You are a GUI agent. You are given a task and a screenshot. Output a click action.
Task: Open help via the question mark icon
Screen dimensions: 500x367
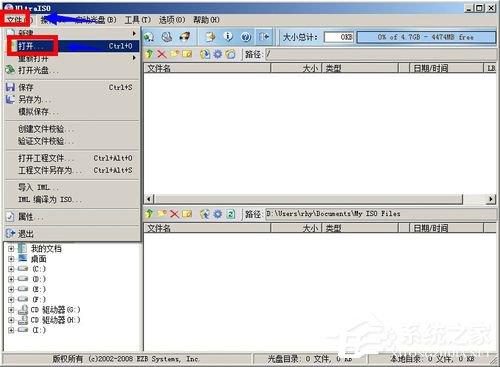click(x=246, y=37)
